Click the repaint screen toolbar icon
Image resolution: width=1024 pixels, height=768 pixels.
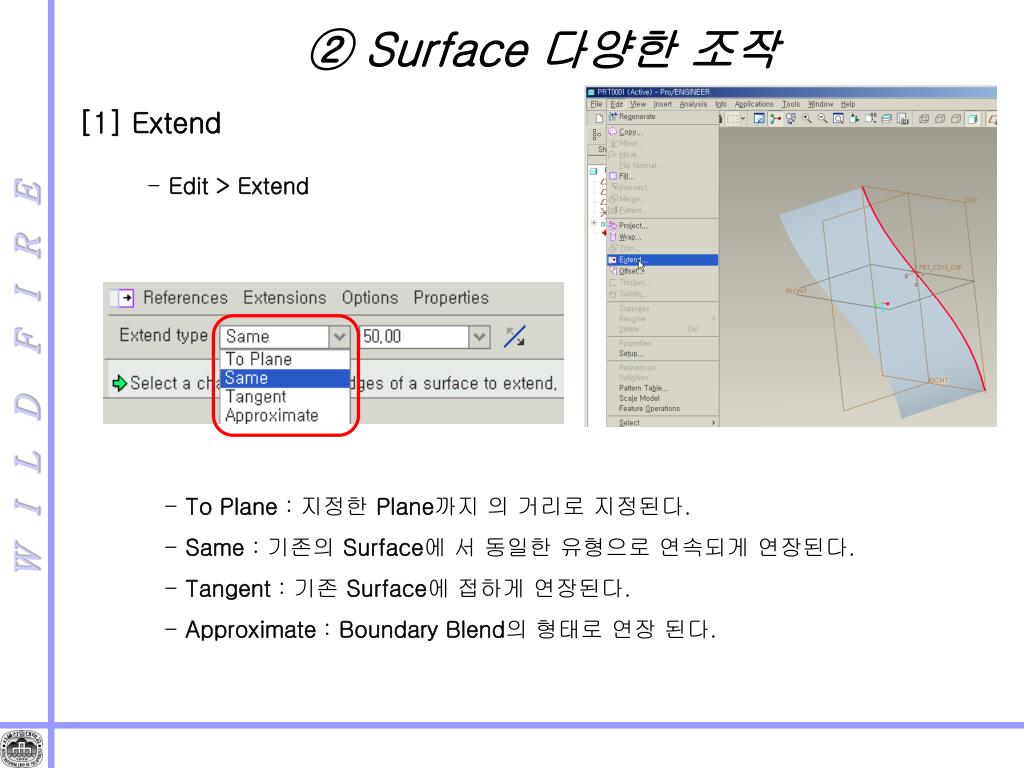tap(759, 118)
